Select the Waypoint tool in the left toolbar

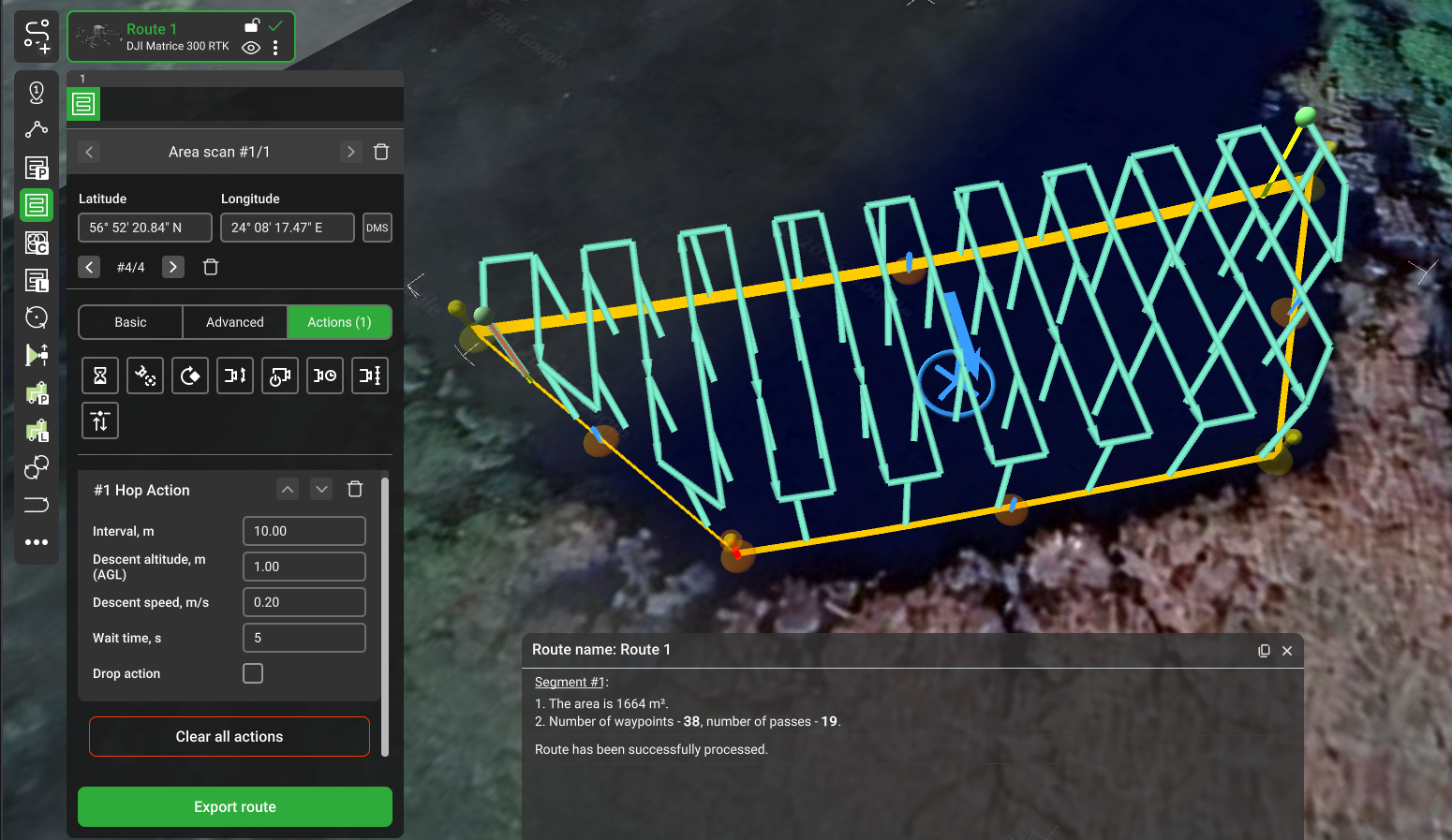tap(37, 92)
